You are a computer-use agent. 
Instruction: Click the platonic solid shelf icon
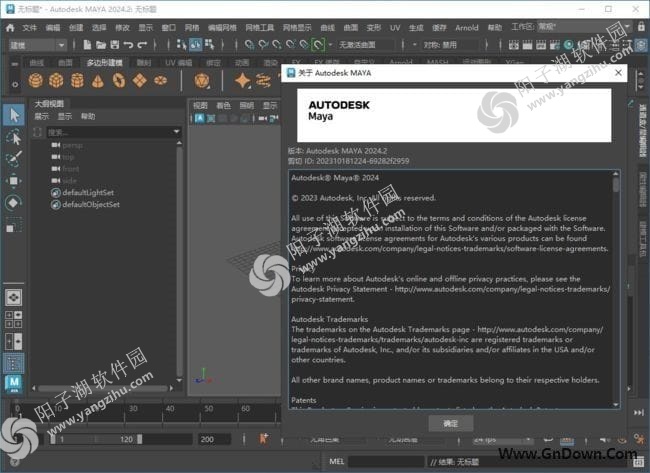pos(202,80)
